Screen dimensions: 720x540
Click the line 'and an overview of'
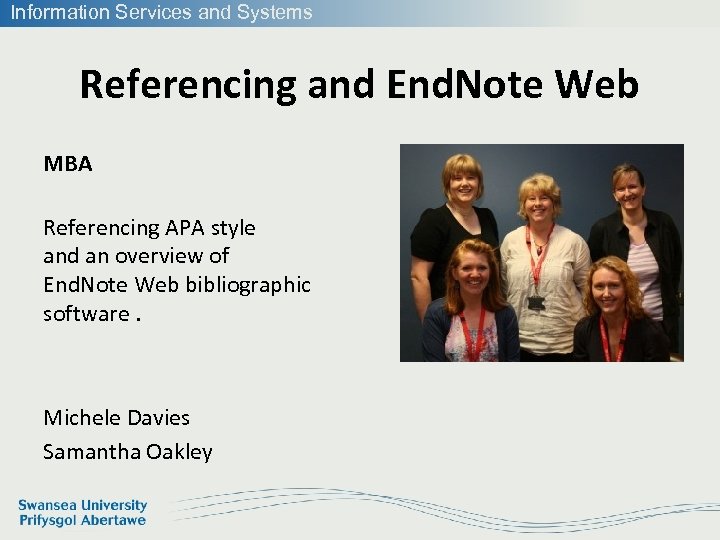[x=136, y=256]
